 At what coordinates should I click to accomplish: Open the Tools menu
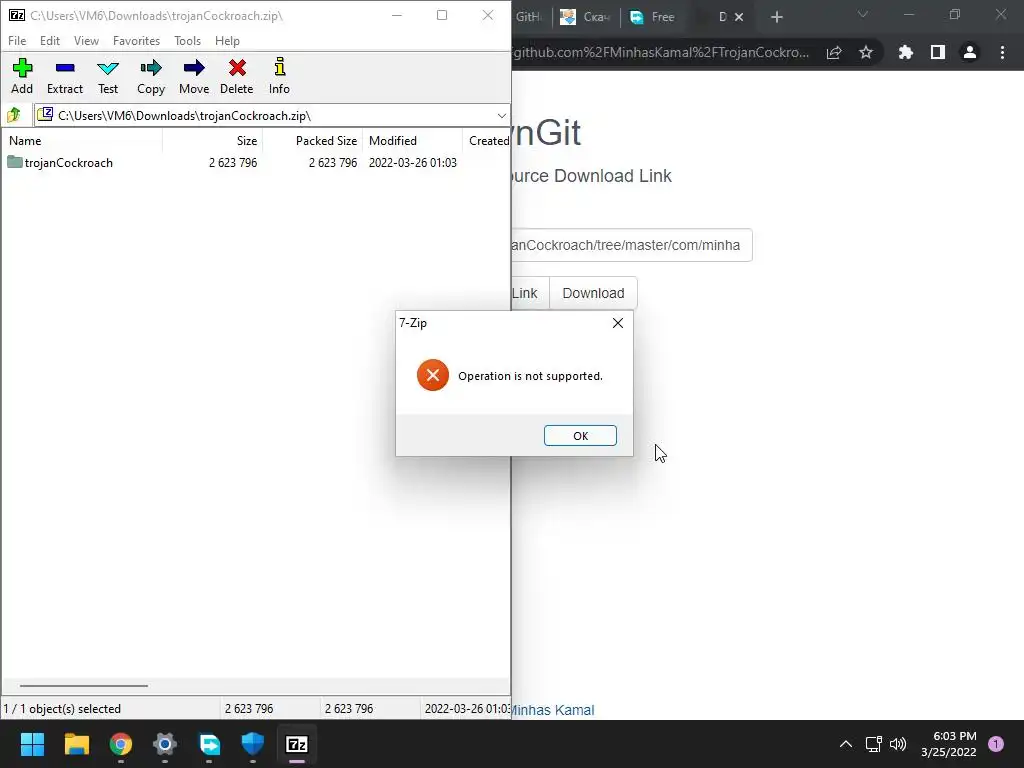(x=187, y=40)
